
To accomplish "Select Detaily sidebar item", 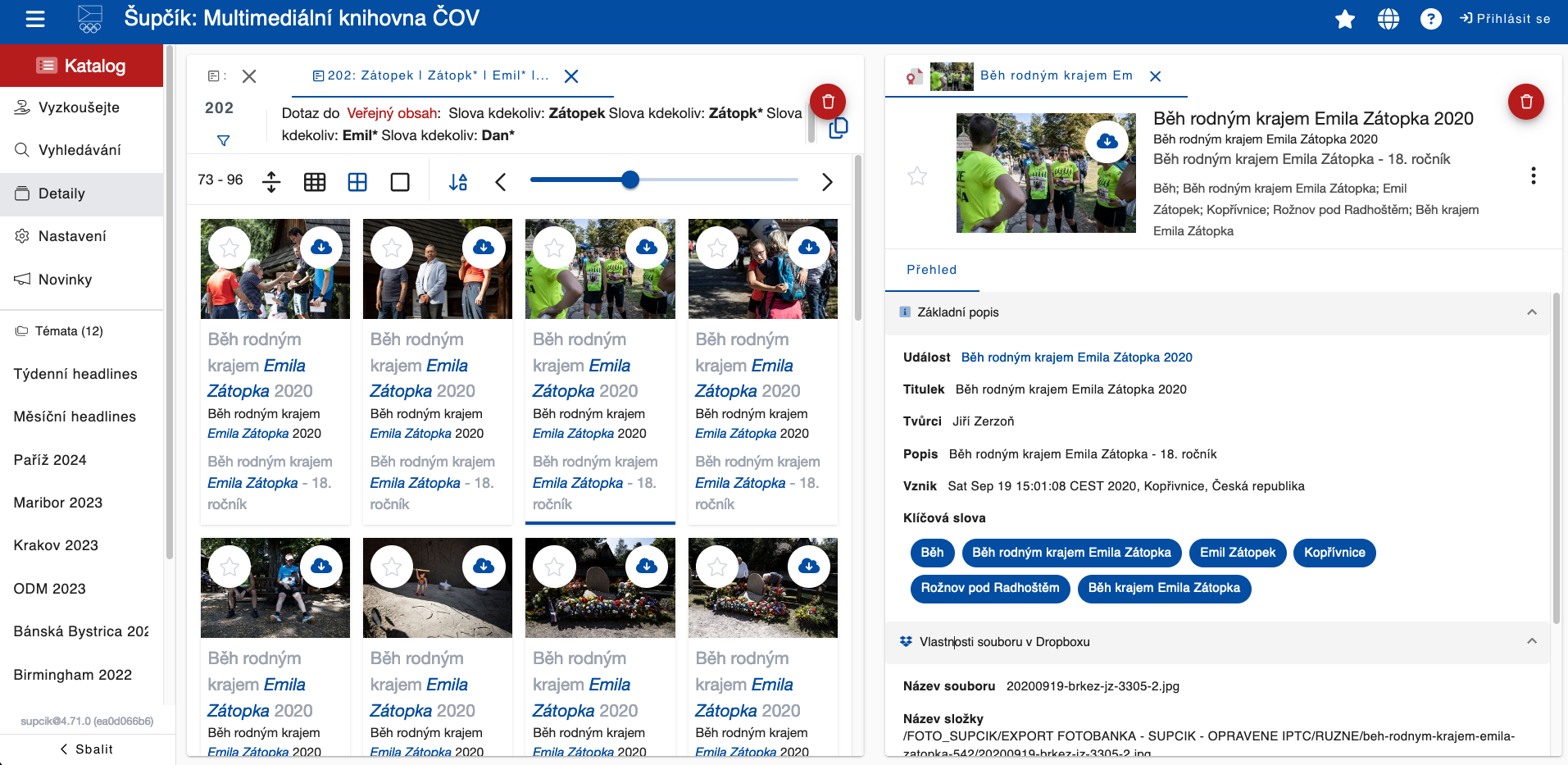I will [82, 194].
